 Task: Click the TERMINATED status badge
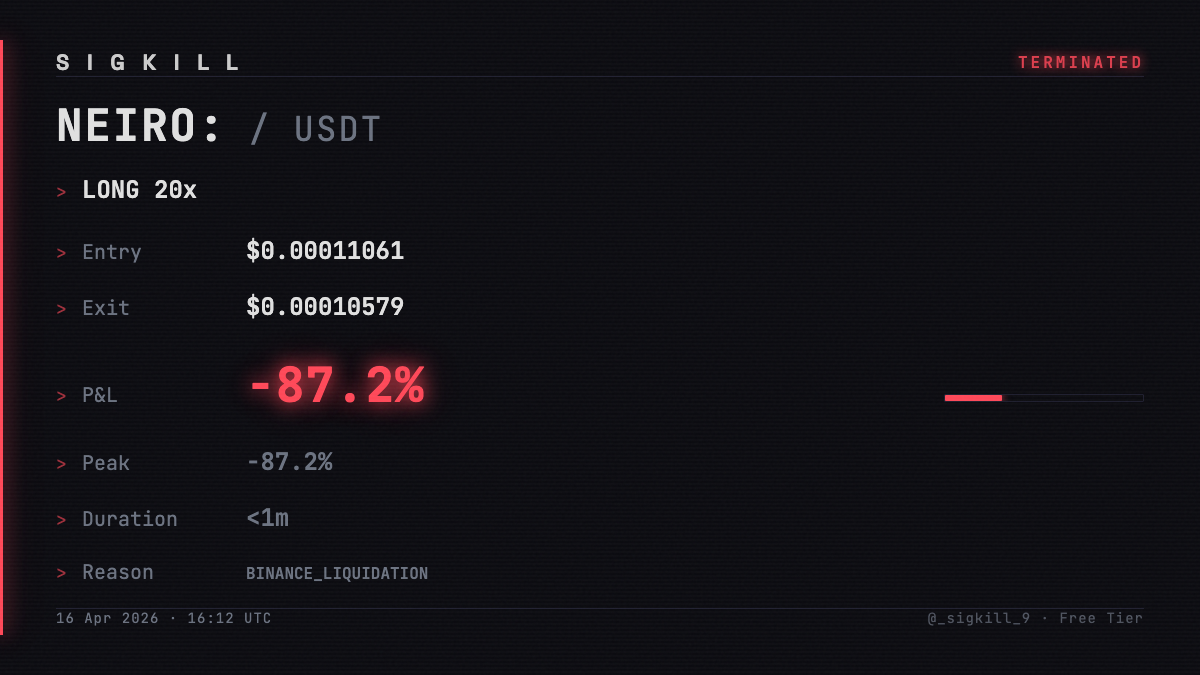point(1080,63)
